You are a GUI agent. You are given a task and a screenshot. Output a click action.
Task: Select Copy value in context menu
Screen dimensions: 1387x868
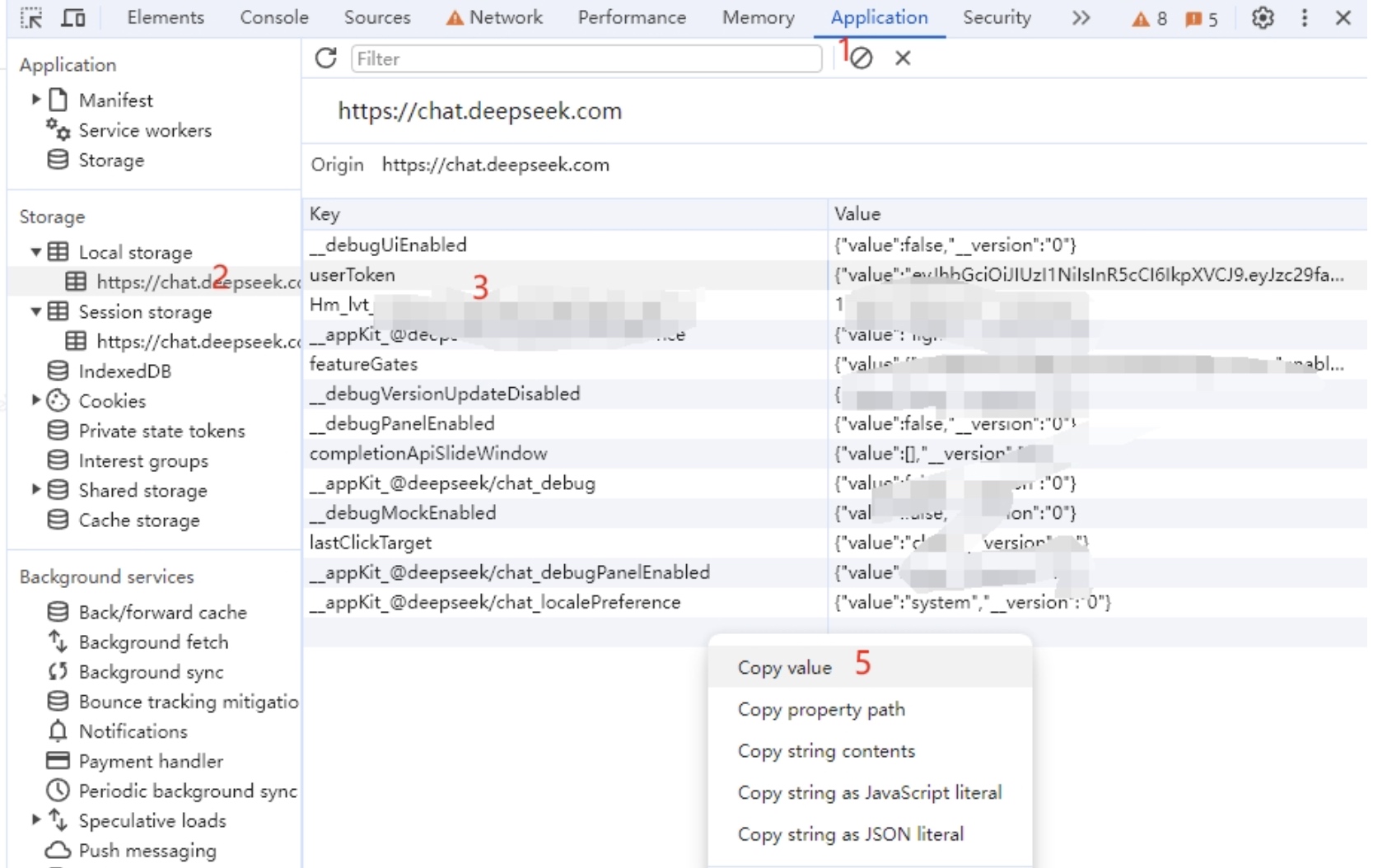[785, 667]
